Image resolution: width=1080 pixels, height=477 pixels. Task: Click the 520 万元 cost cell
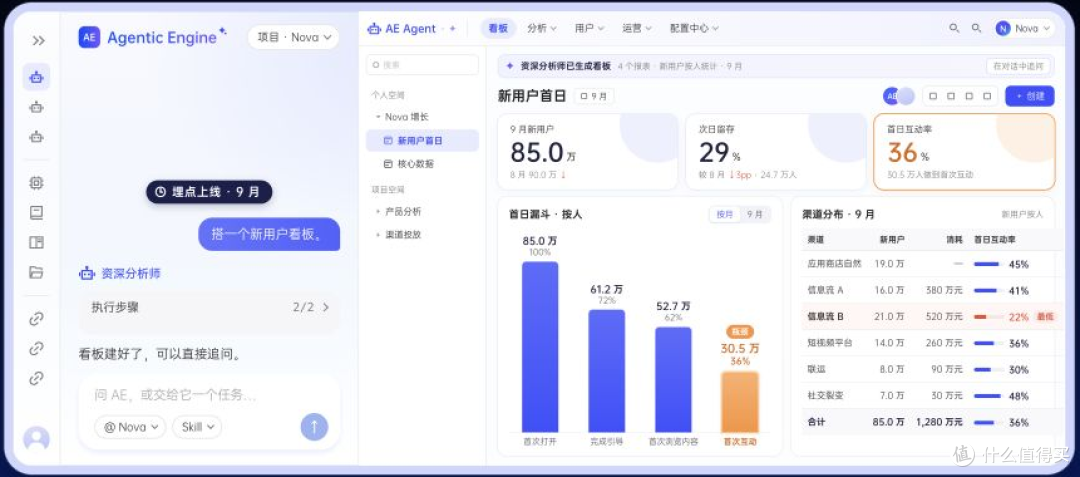tap(944, 317)
